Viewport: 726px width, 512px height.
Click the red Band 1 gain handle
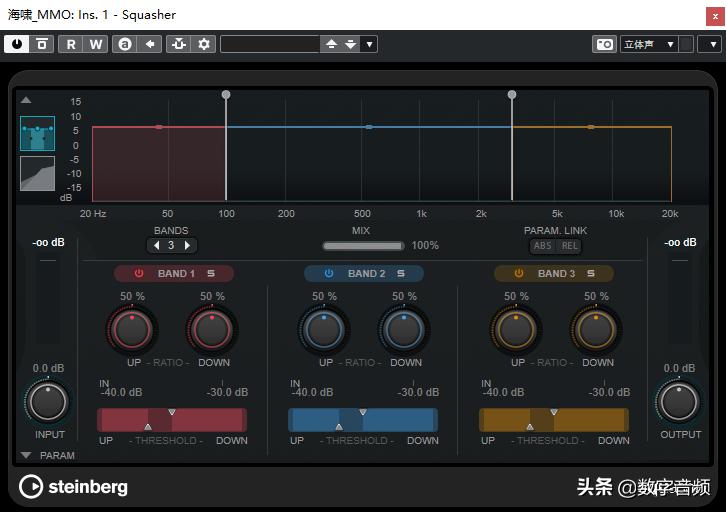coord(159,127)
